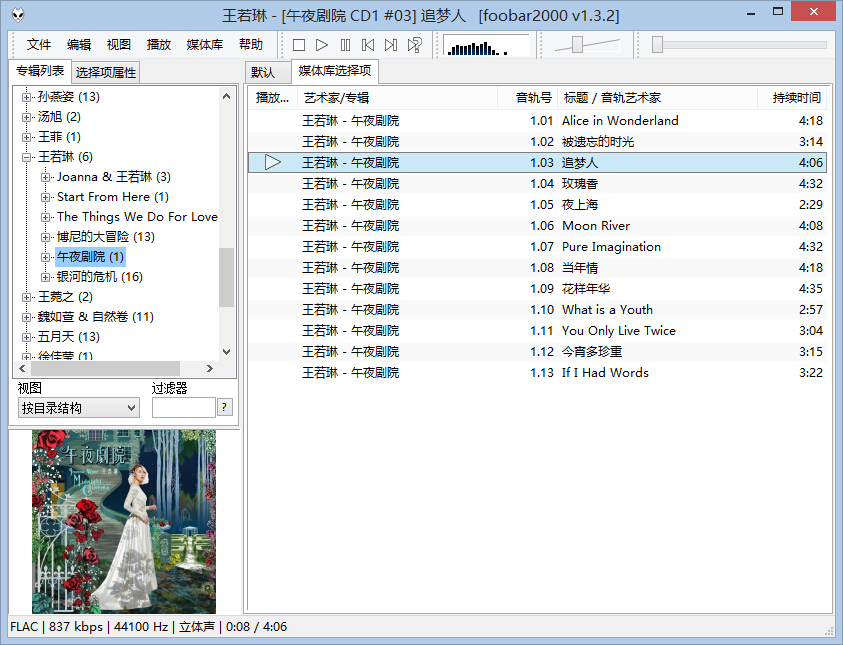The image size is (843, 645).
Task: Select the track What is a Youth
Action: point(538,310)
